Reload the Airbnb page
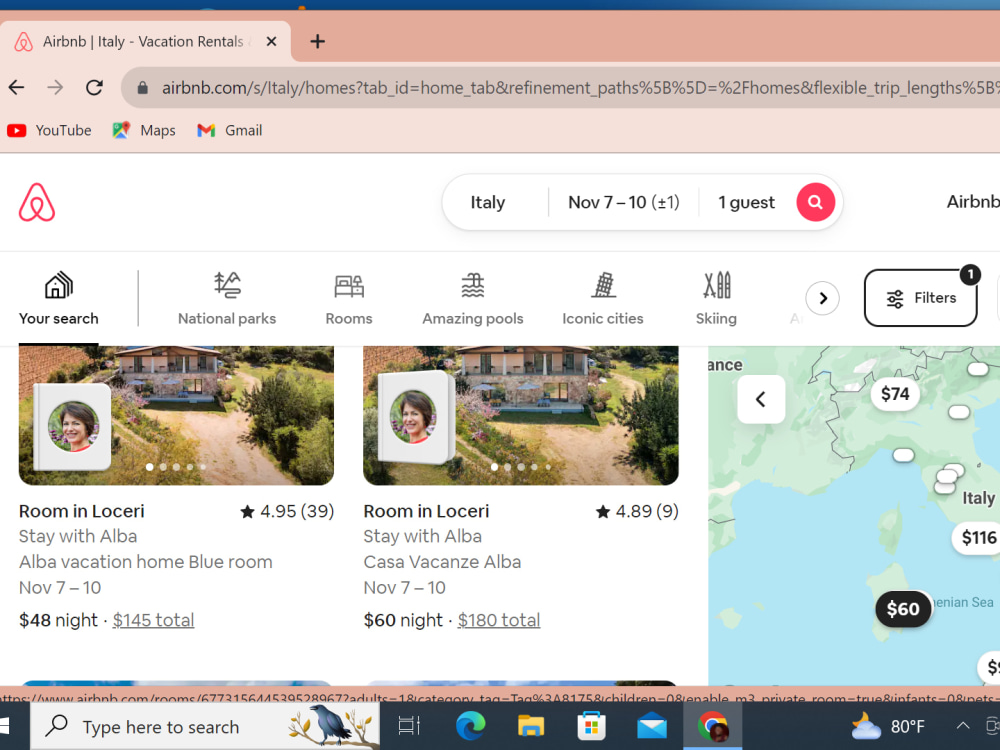Viewport: 1000px width, 750px height. pyautogui.click(x=94, y=87)
